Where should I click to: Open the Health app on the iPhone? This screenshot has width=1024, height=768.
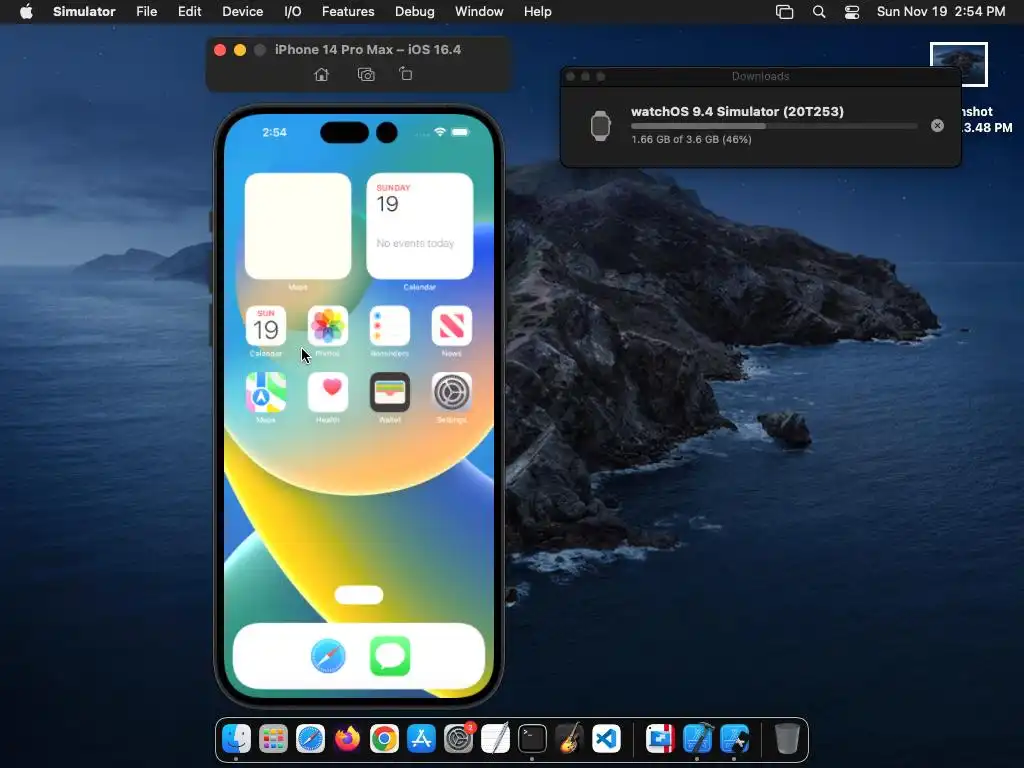point(327,392)
